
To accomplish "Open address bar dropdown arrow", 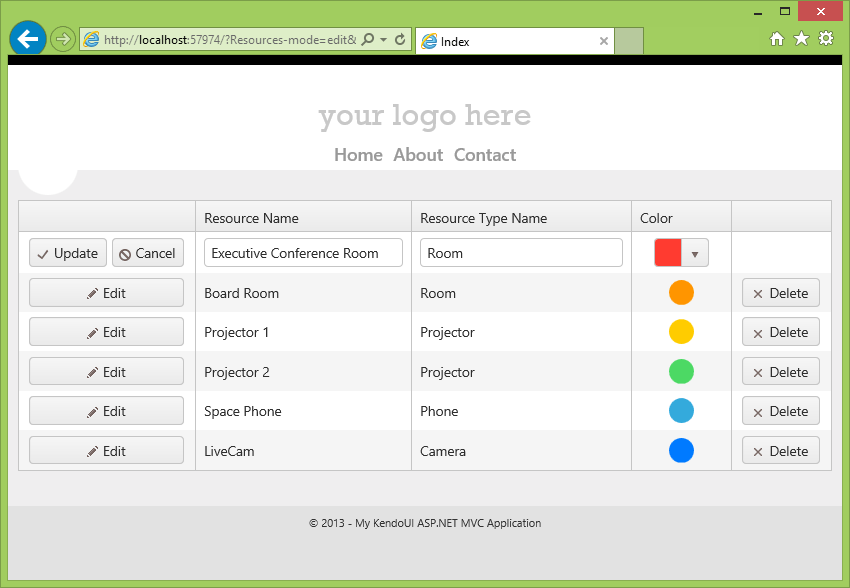I will tap(383, 40).
